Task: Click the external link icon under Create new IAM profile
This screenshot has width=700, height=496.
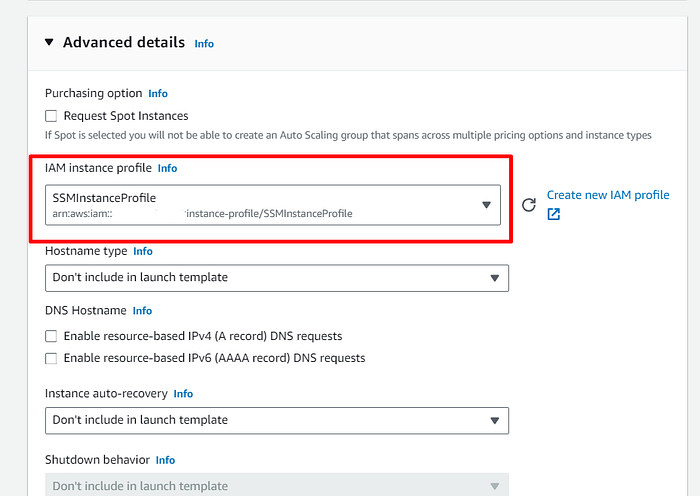Action: pos(554,214)
